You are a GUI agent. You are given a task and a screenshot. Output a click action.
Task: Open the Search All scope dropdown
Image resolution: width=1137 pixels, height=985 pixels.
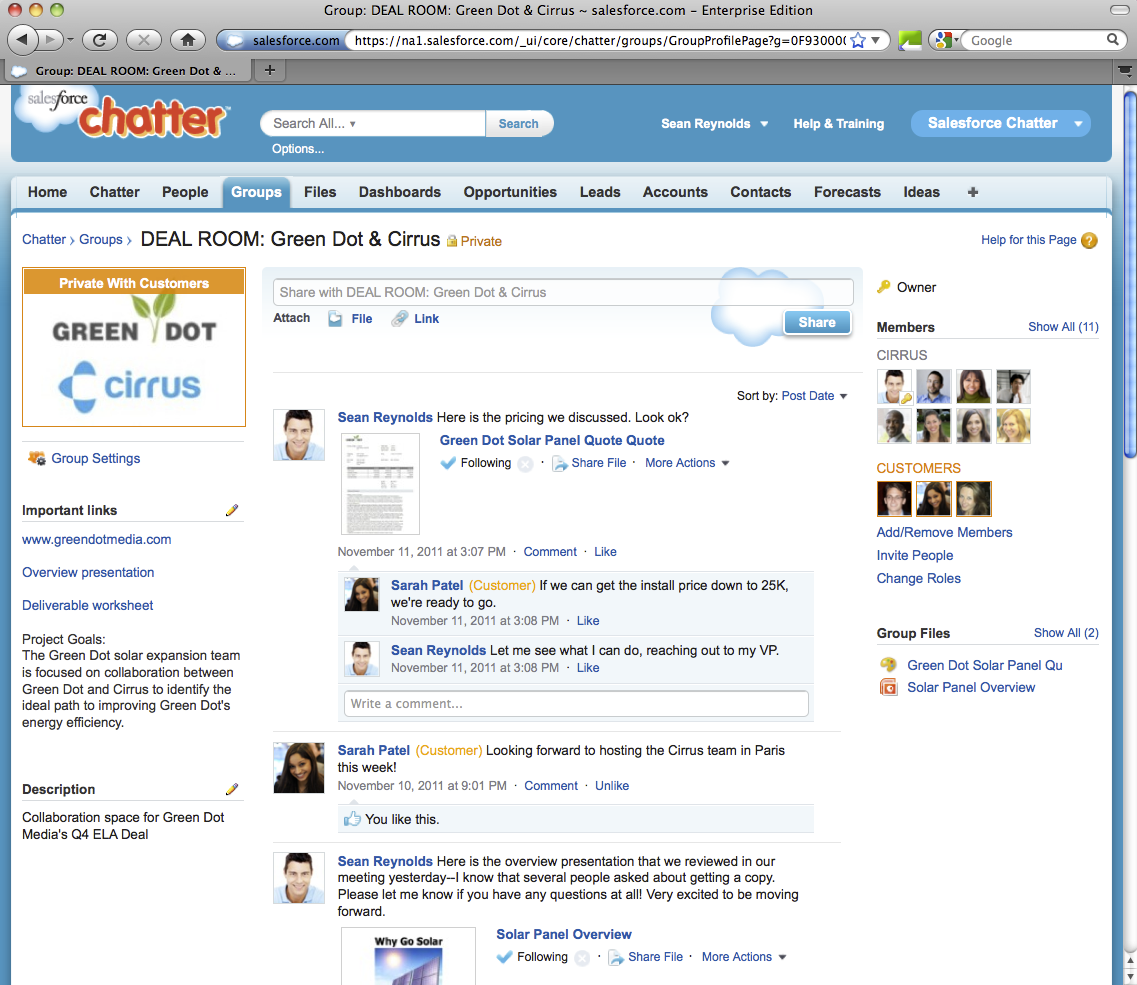[x=315, y=123]
